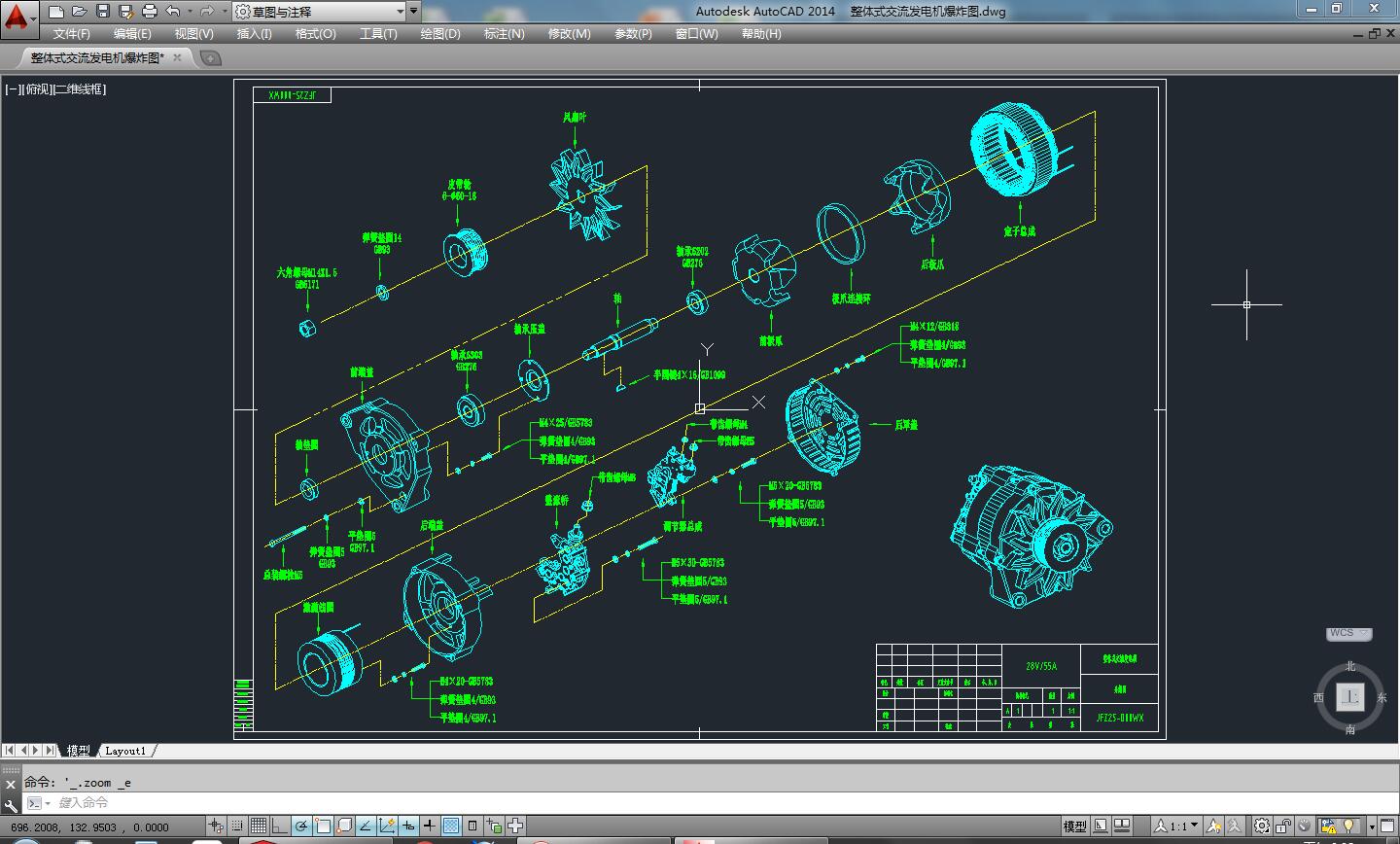1400x844 pixels.
Task: Click the coordinates readout 696.2008, 132.9503
Action: [90, 827]
